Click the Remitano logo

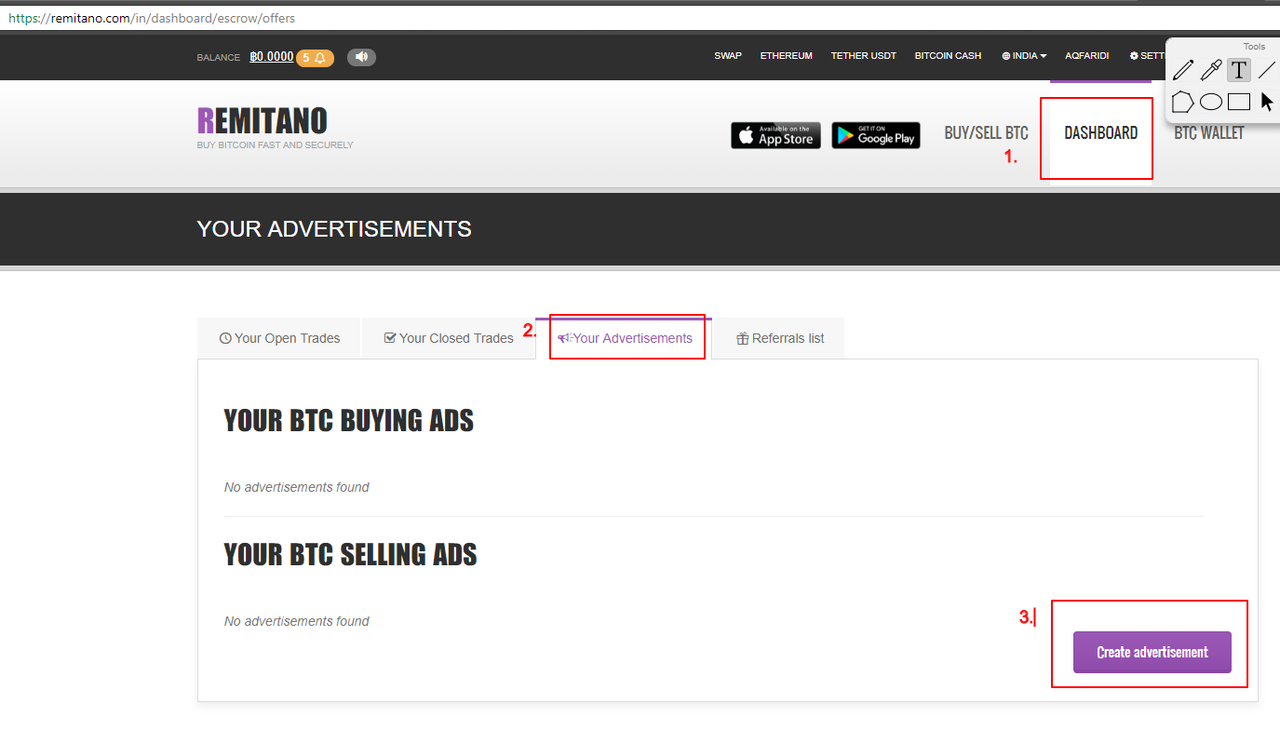(x=262, y=121)
